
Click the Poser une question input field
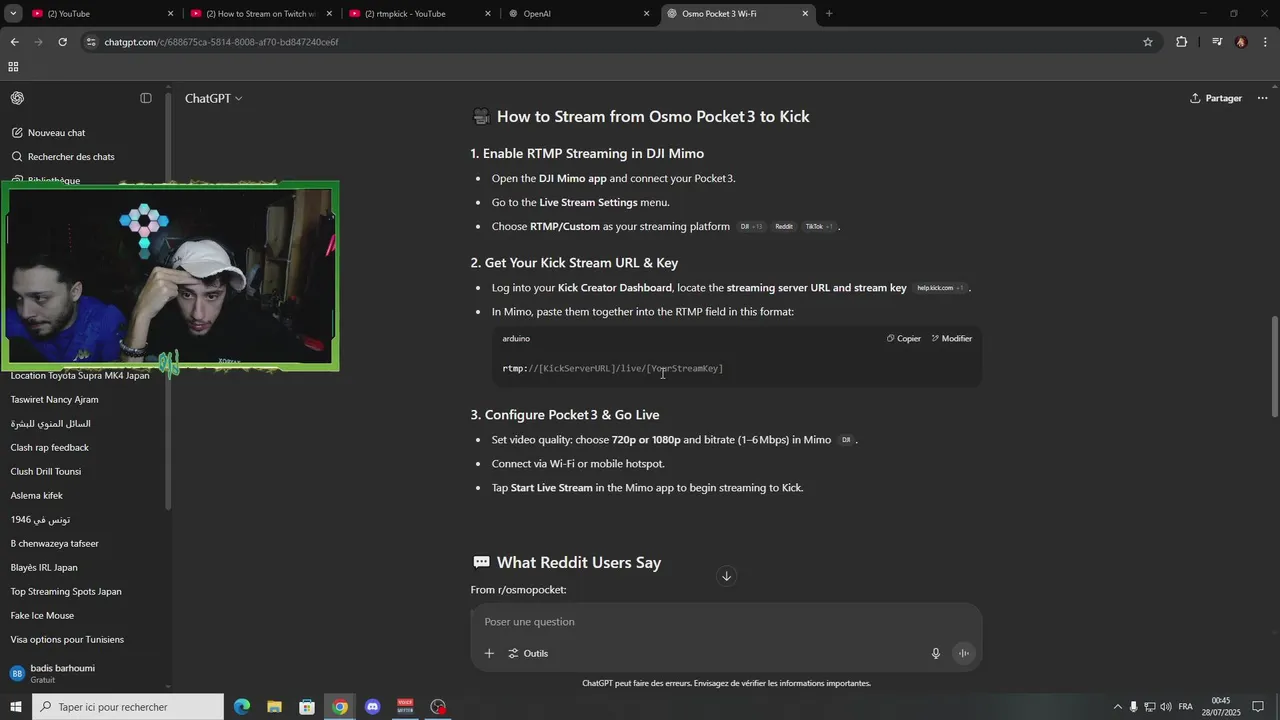coord(726,622)
